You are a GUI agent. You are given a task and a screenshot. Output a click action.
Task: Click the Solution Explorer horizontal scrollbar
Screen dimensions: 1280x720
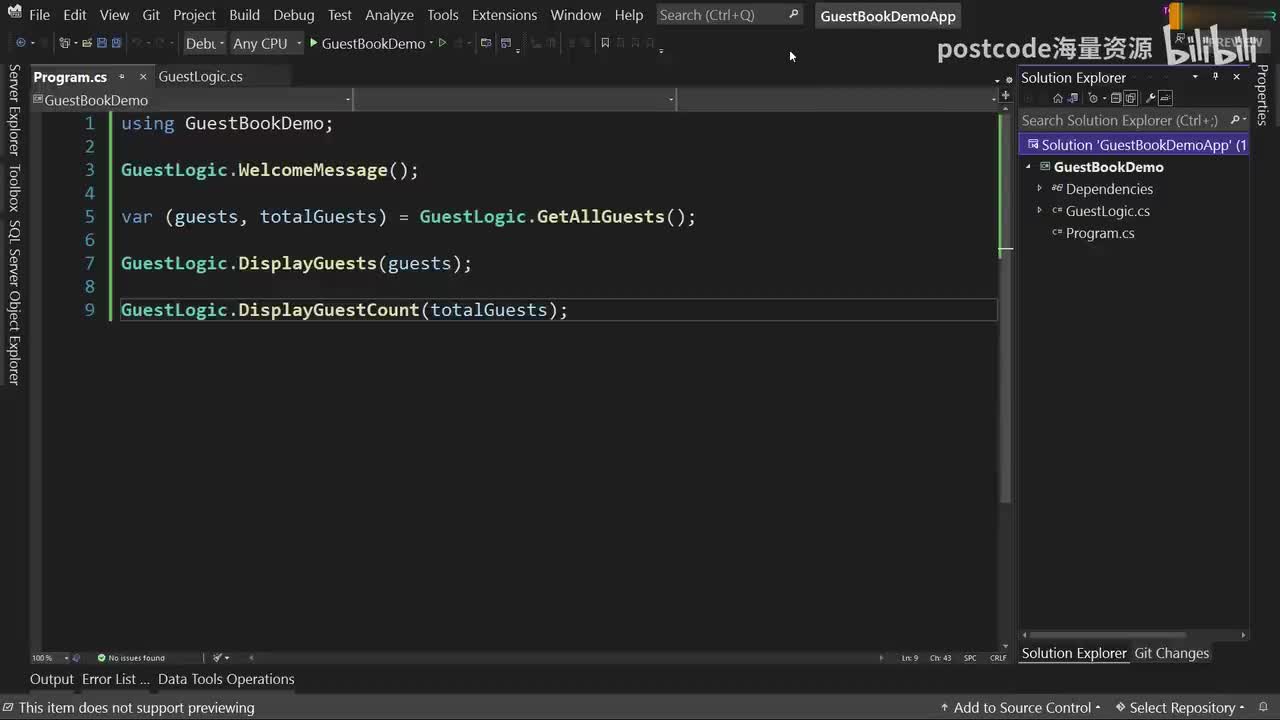(1108, 634)
